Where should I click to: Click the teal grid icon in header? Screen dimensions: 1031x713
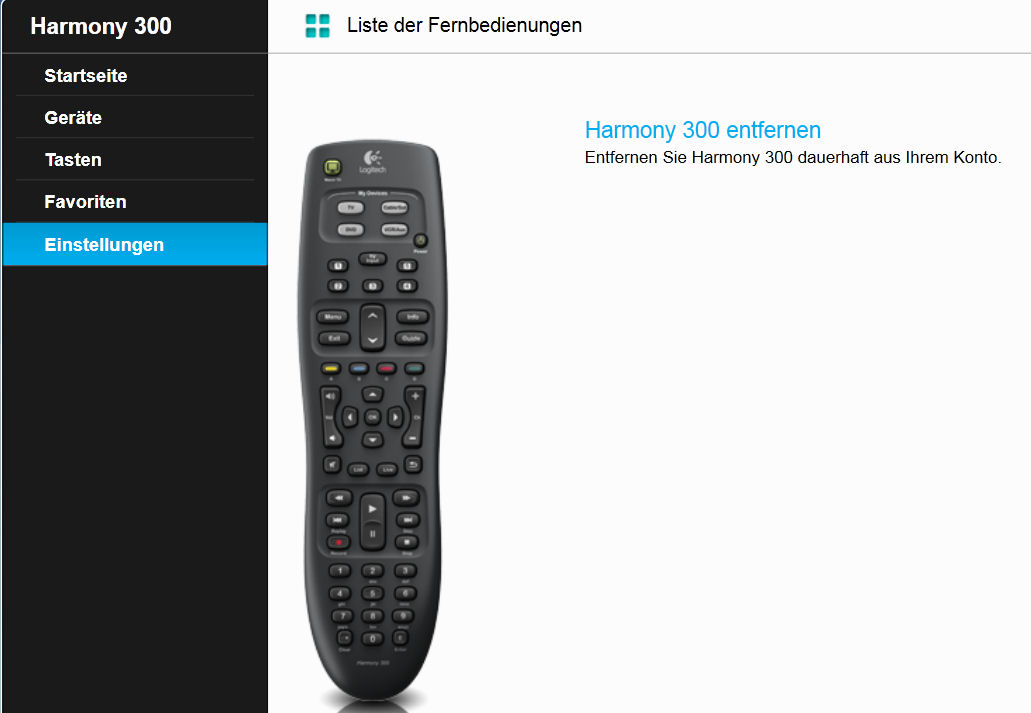[318, 26]
